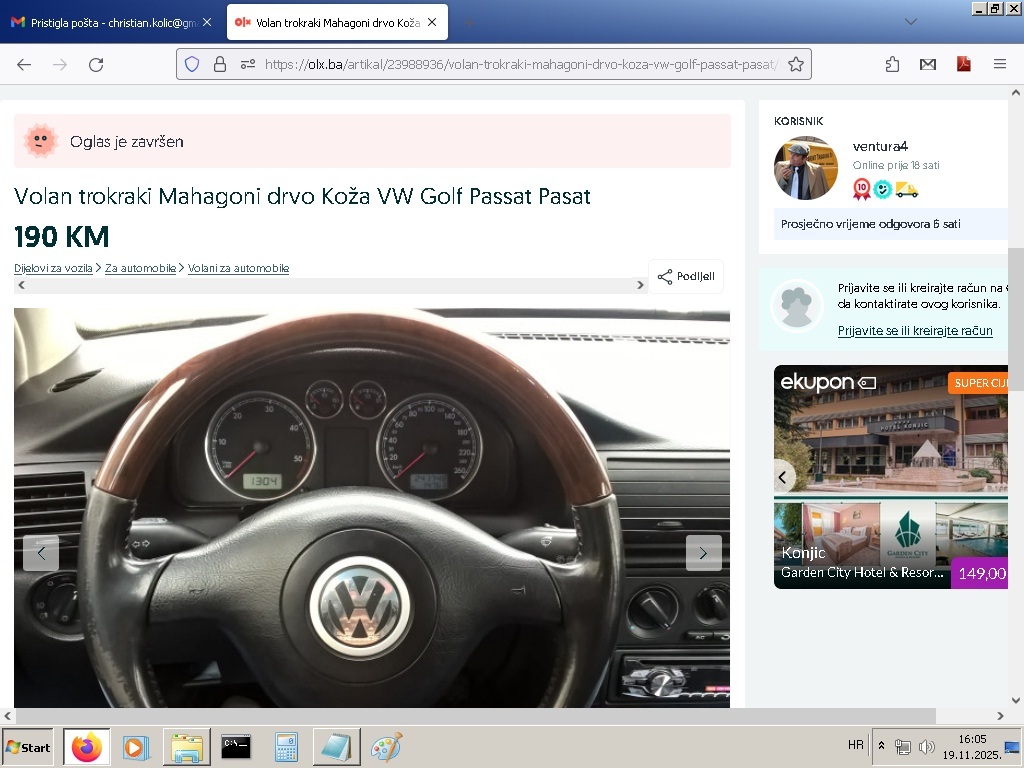Show the previous listing photo
Viewport: 1024px width, 768px height.
click(41, 553)
